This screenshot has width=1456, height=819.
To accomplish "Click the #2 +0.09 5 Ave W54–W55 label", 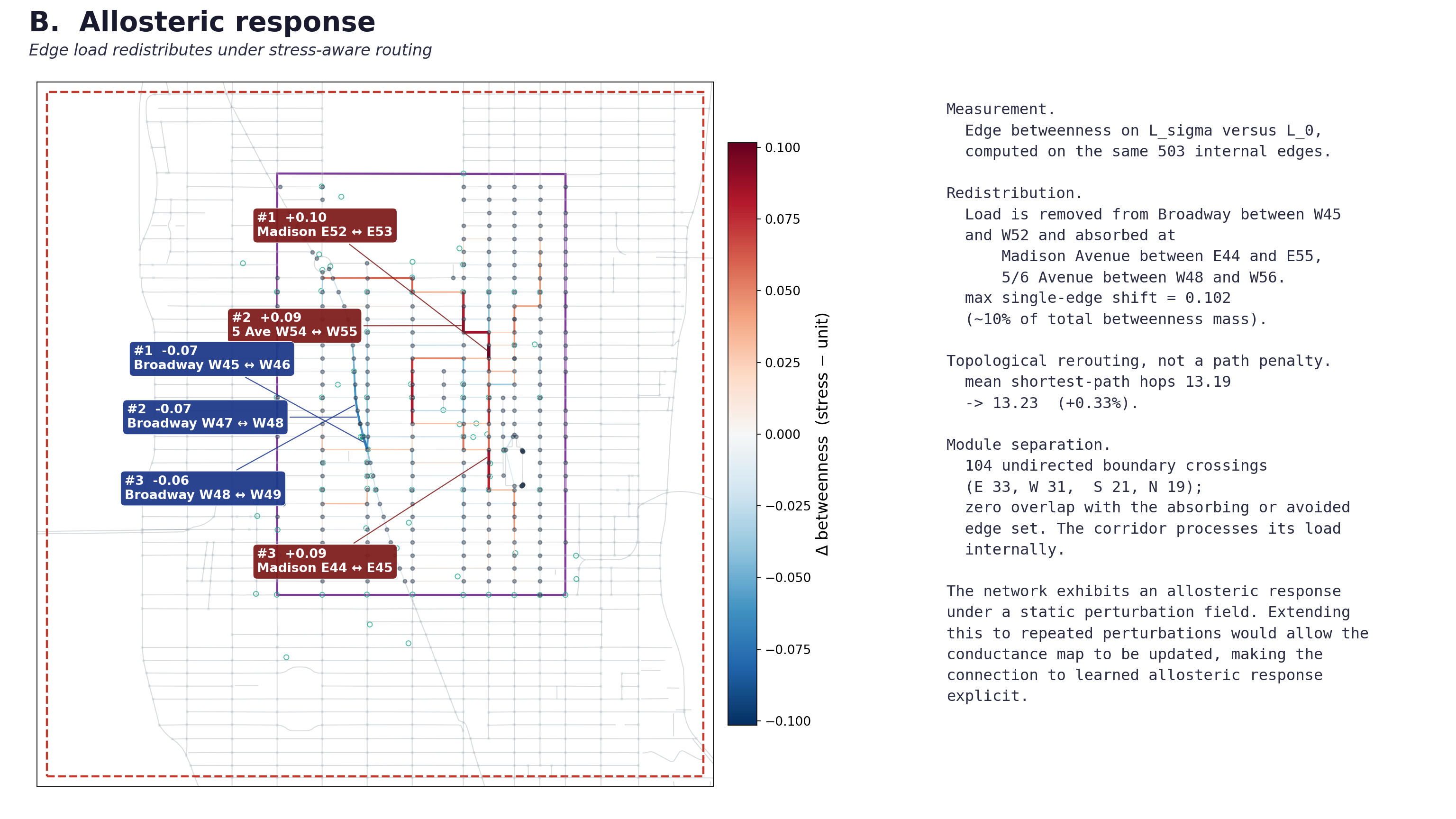I will point(294,325).
